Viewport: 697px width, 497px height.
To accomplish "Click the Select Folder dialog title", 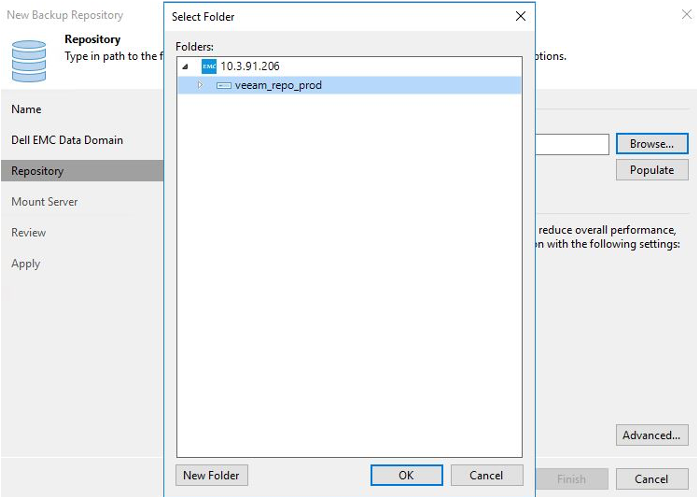I will point(203,17).
